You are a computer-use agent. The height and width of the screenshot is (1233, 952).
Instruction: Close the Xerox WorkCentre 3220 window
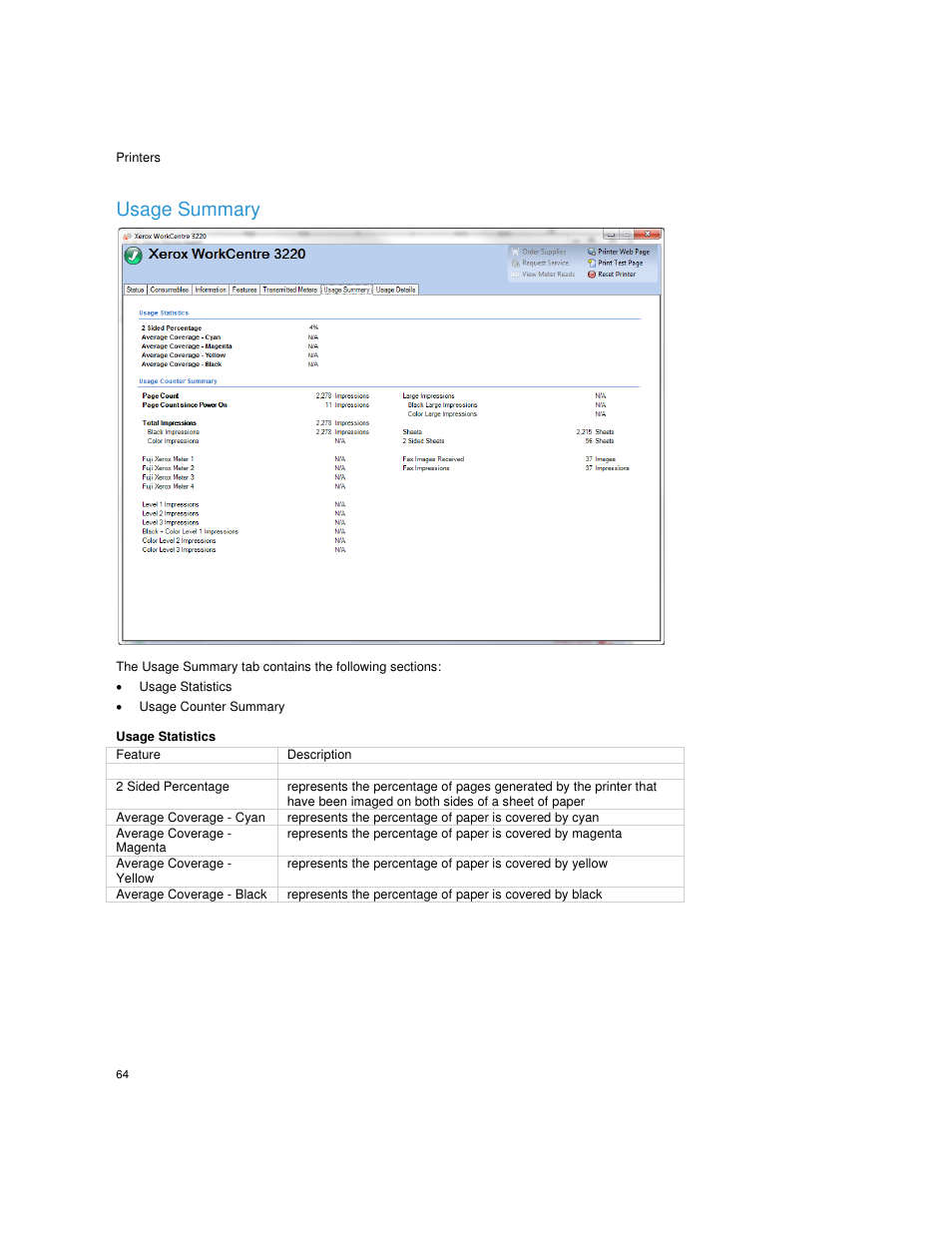[648, 235]
